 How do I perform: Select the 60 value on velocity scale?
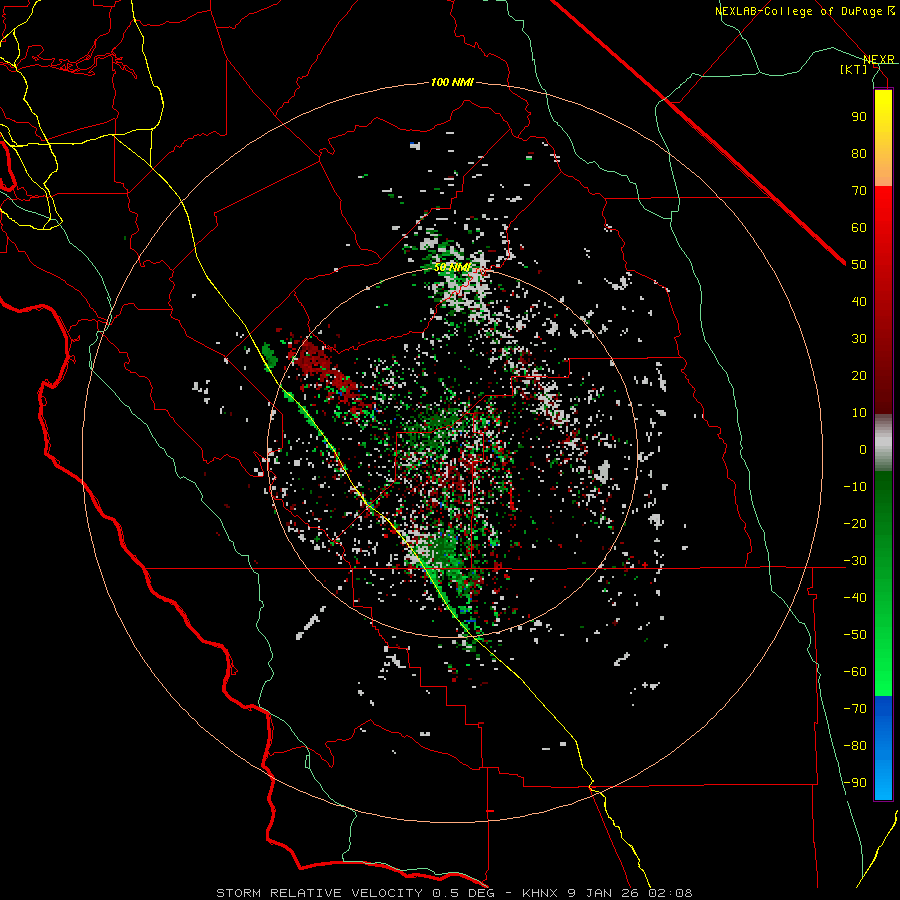(859, 228)
